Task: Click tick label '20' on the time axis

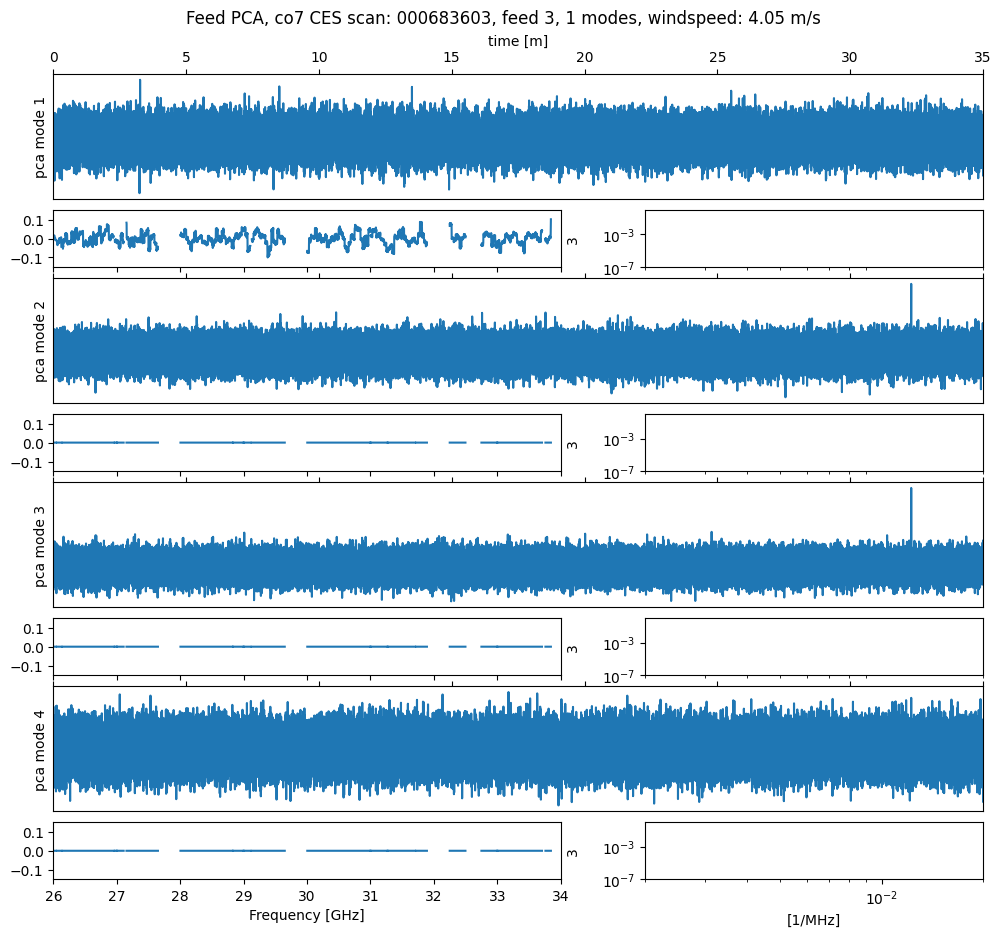Action: [x=584, y=58]
